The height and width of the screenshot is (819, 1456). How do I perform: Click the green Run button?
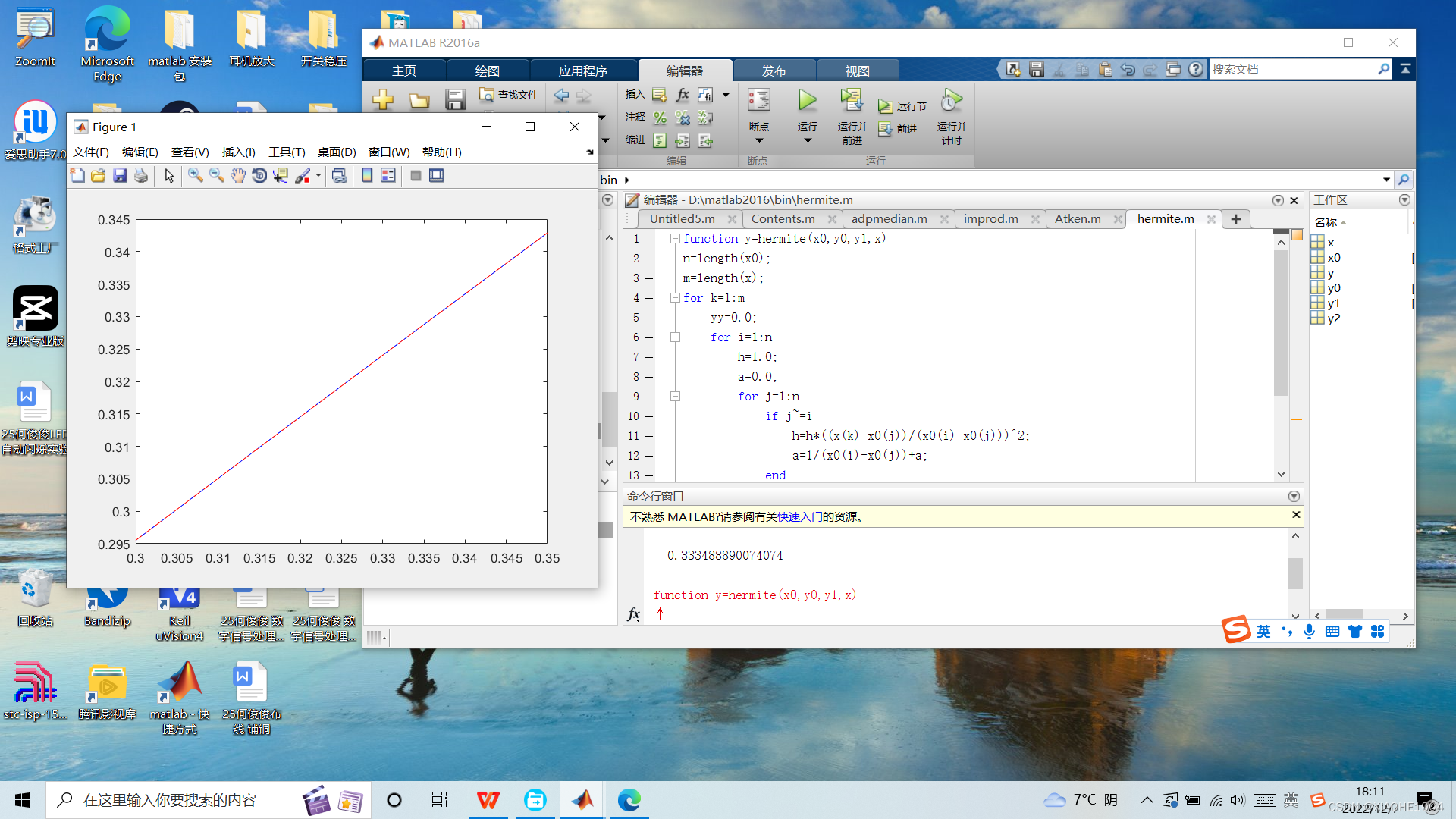pos(807,101)
